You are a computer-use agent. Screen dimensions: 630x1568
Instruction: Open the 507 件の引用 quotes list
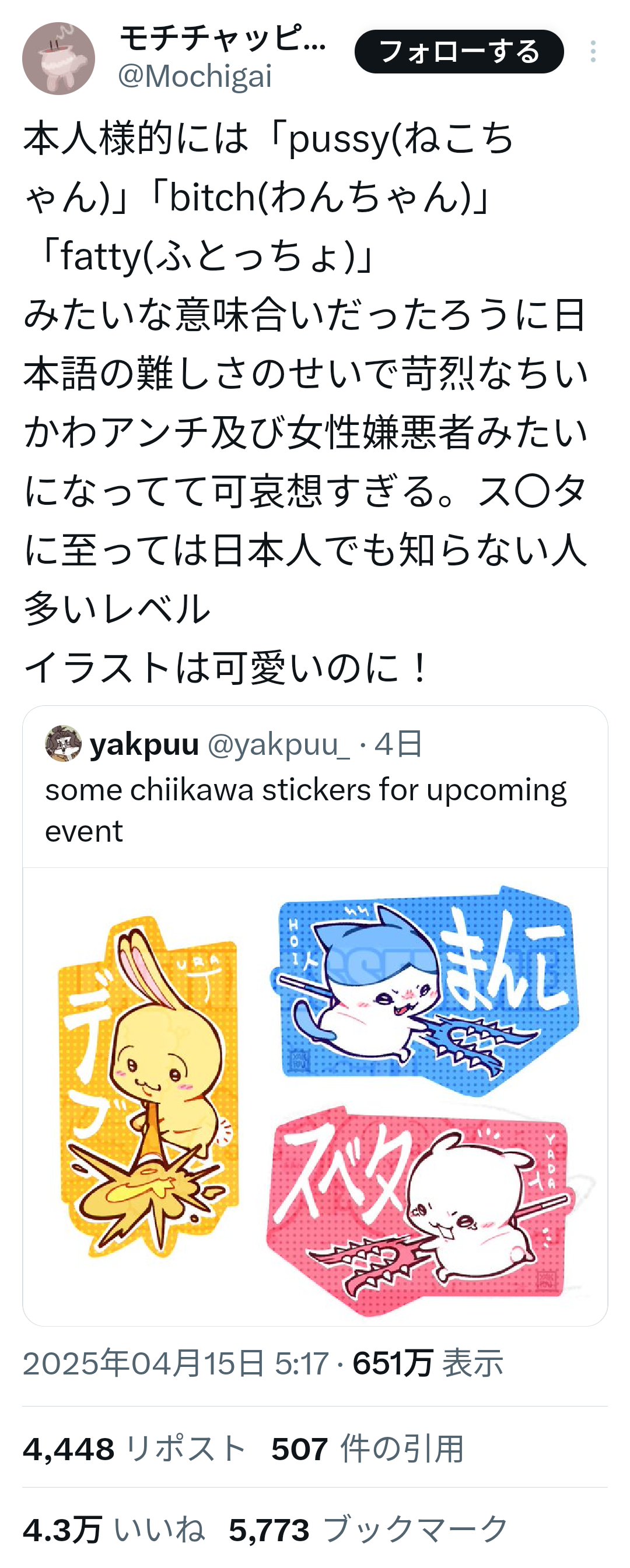coord(368,1449)
